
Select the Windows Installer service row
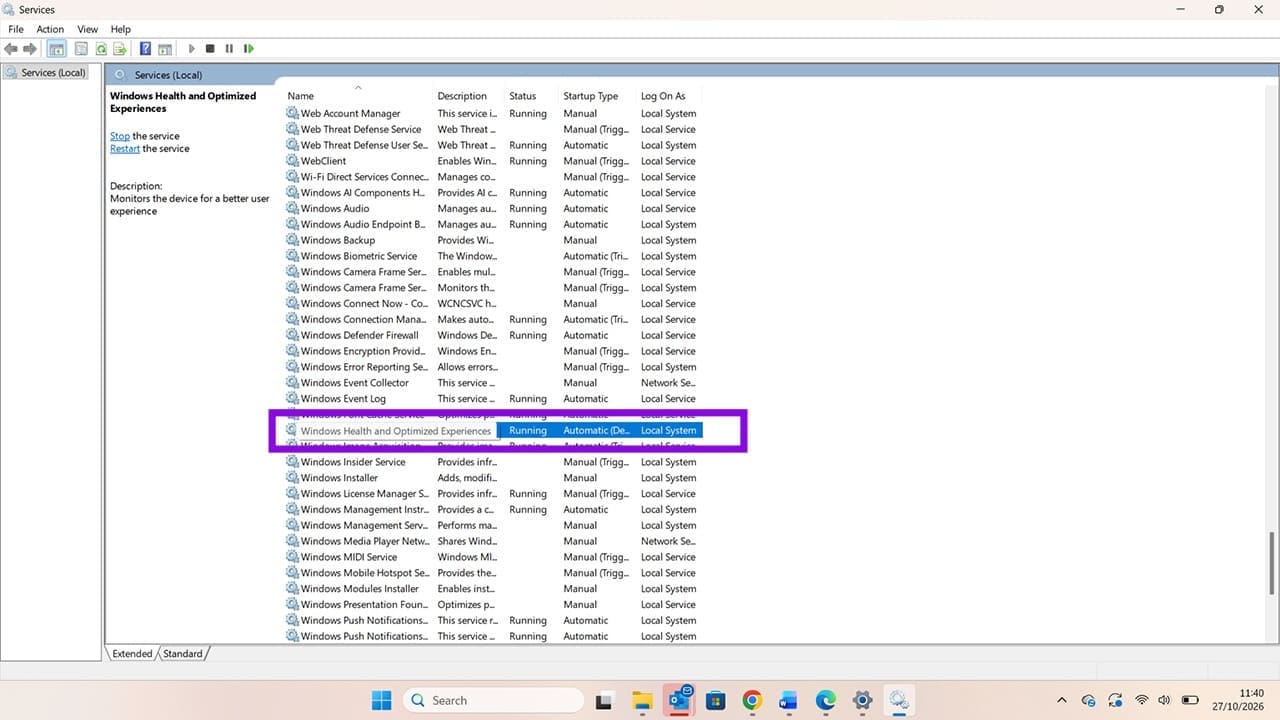pyautogui.click(x=493, y=478)
